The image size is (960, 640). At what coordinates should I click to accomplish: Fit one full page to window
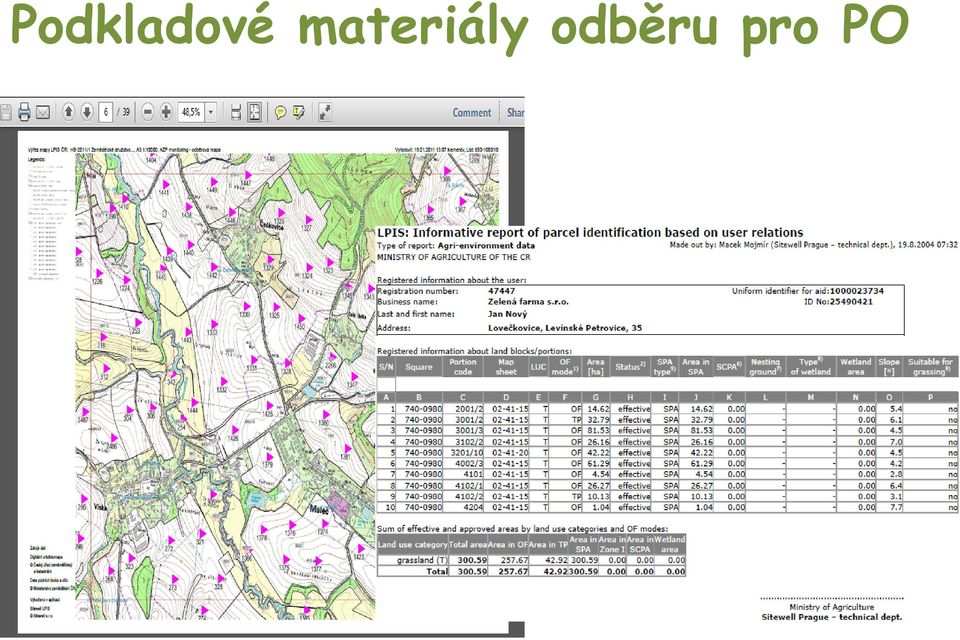[x=254, y=112]
